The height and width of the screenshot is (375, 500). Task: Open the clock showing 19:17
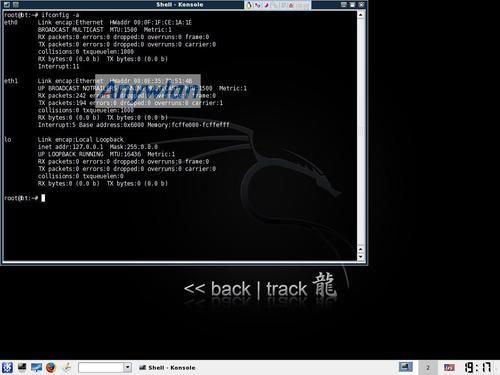click(478, 367)
